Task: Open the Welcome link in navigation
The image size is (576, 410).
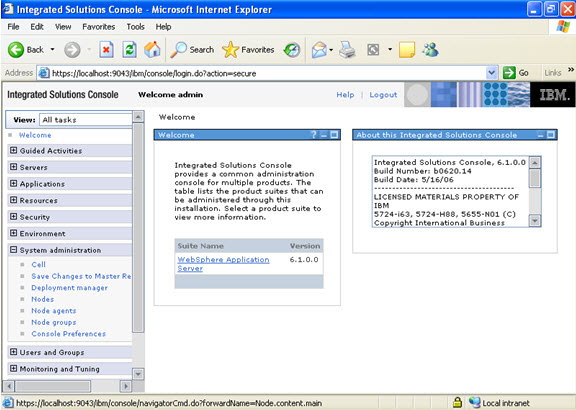Action: tap(35, 135)
